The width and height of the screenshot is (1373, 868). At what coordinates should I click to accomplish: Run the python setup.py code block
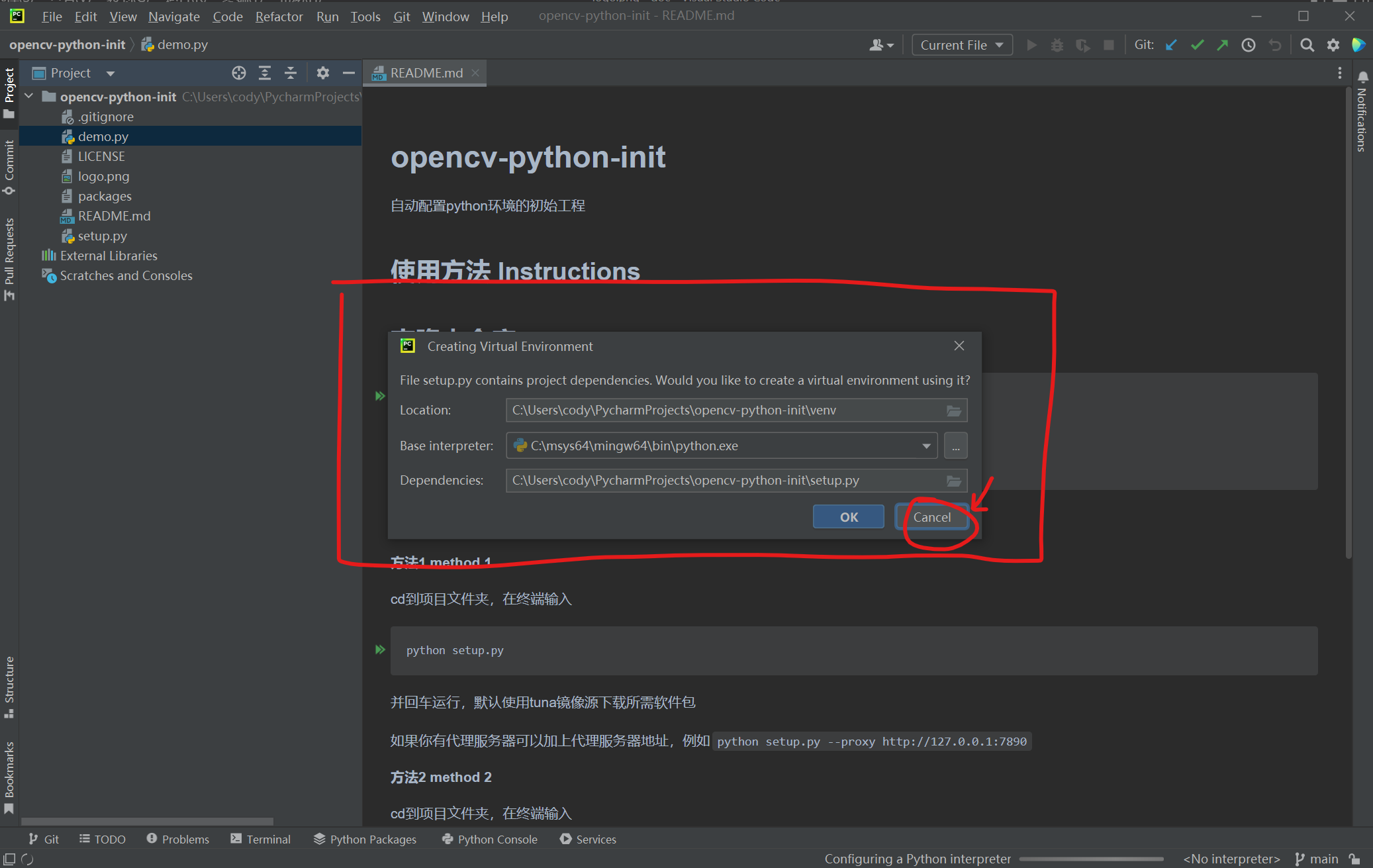pos(380,650)
